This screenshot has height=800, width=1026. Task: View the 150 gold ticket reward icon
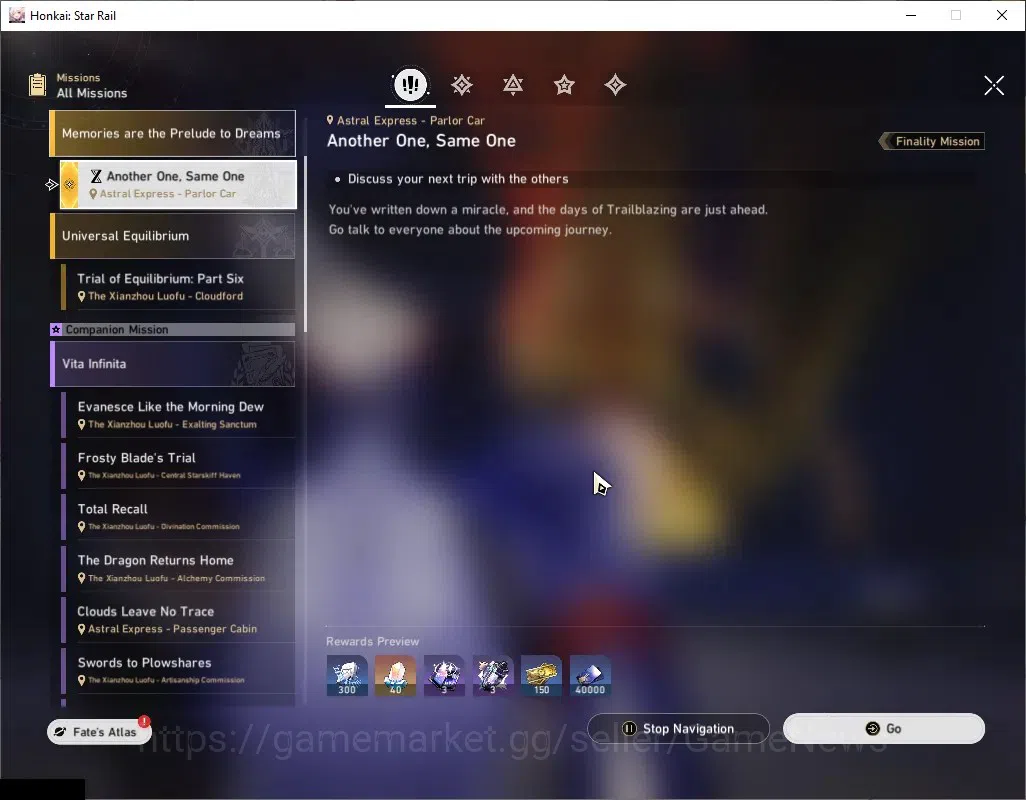coord(541,676)
